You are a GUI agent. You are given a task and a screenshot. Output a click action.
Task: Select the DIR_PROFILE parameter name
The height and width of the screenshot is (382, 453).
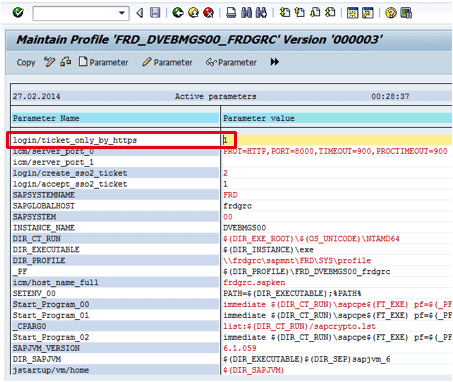[x=39, y=261]
